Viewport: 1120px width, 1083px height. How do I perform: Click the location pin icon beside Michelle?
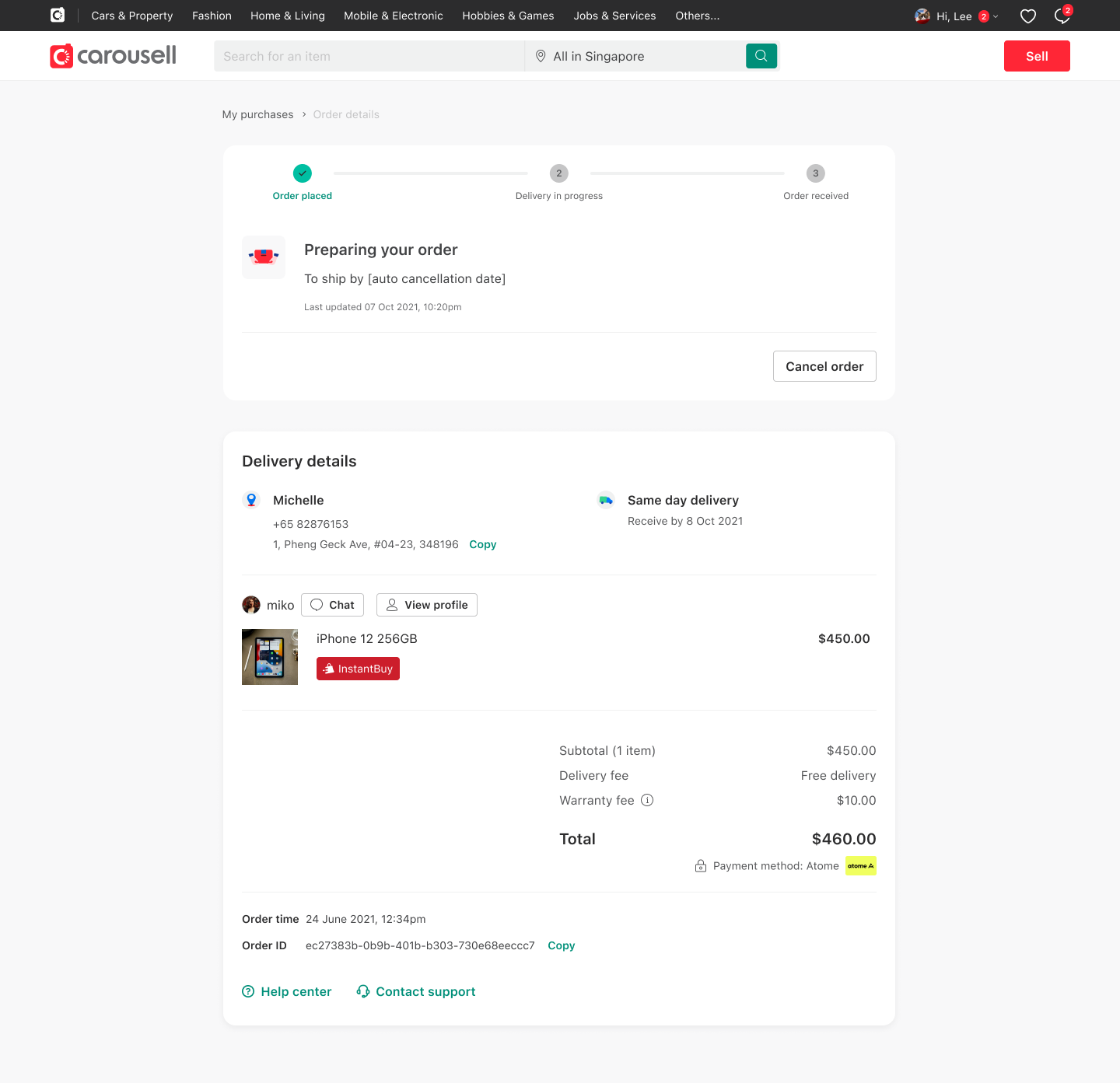pos(251,500)
